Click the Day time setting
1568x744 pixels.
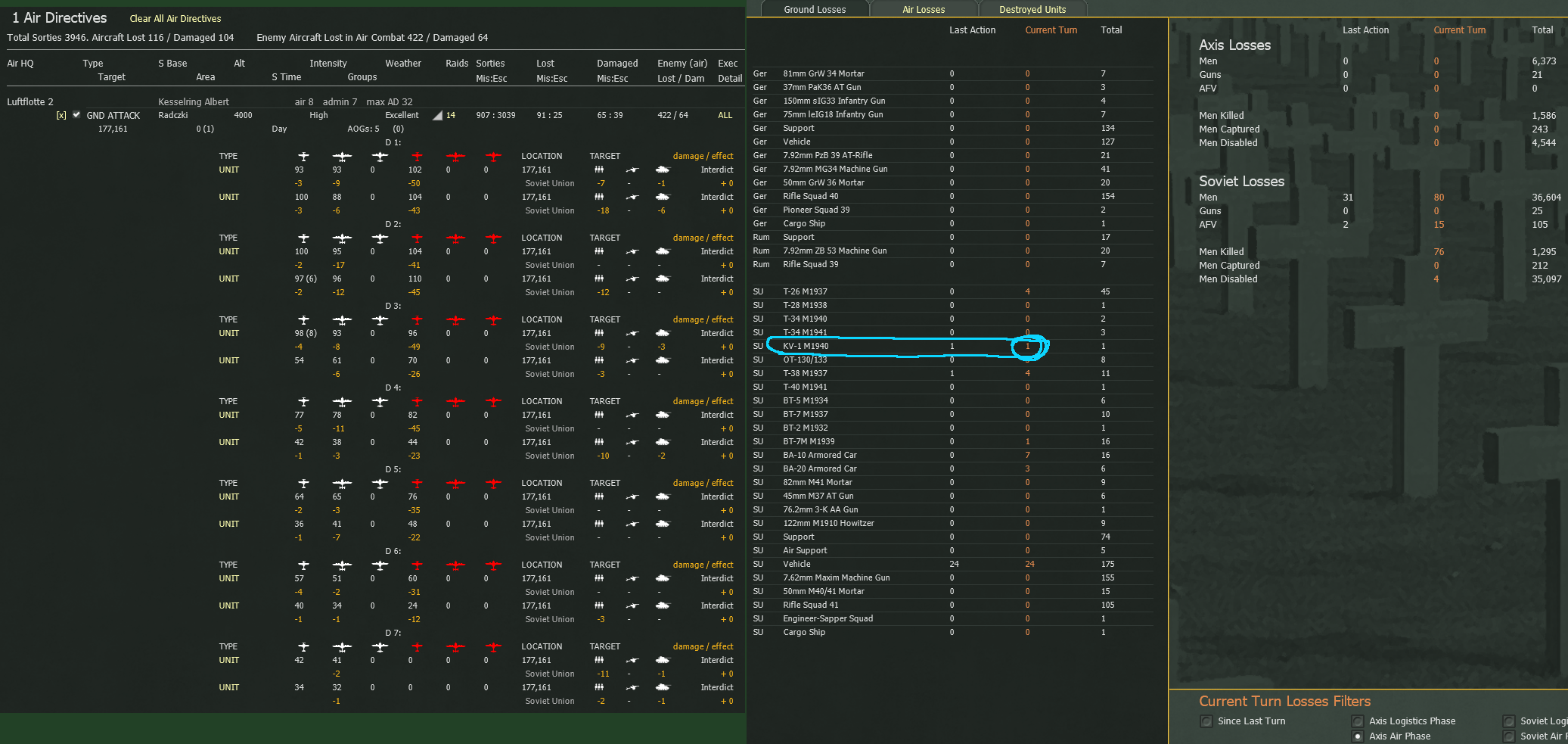[279, 129]
